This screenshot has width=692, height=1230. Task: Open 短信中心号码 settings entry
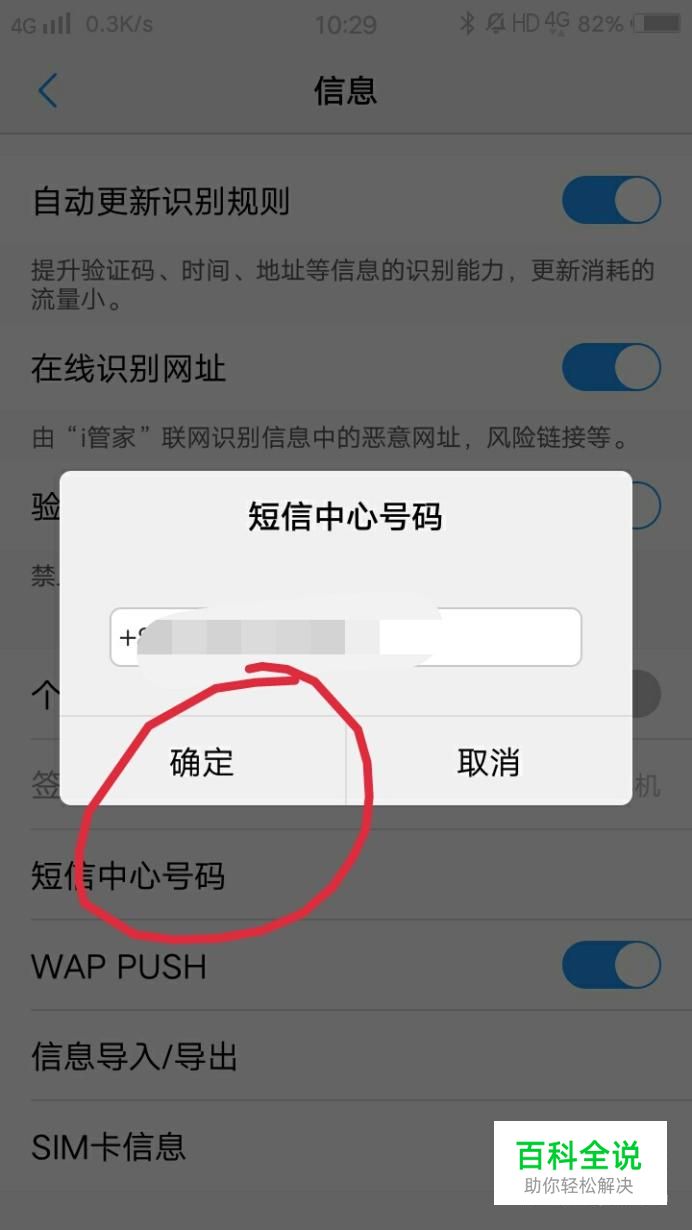coord(345,876)
